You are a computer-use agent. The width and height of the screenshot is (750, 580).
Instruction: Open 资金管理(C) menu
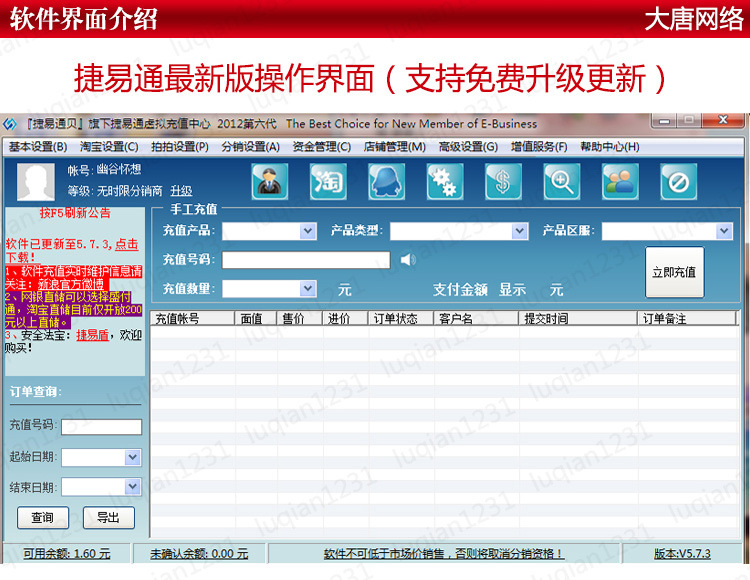pyautogui.click(x=322, y=147)
